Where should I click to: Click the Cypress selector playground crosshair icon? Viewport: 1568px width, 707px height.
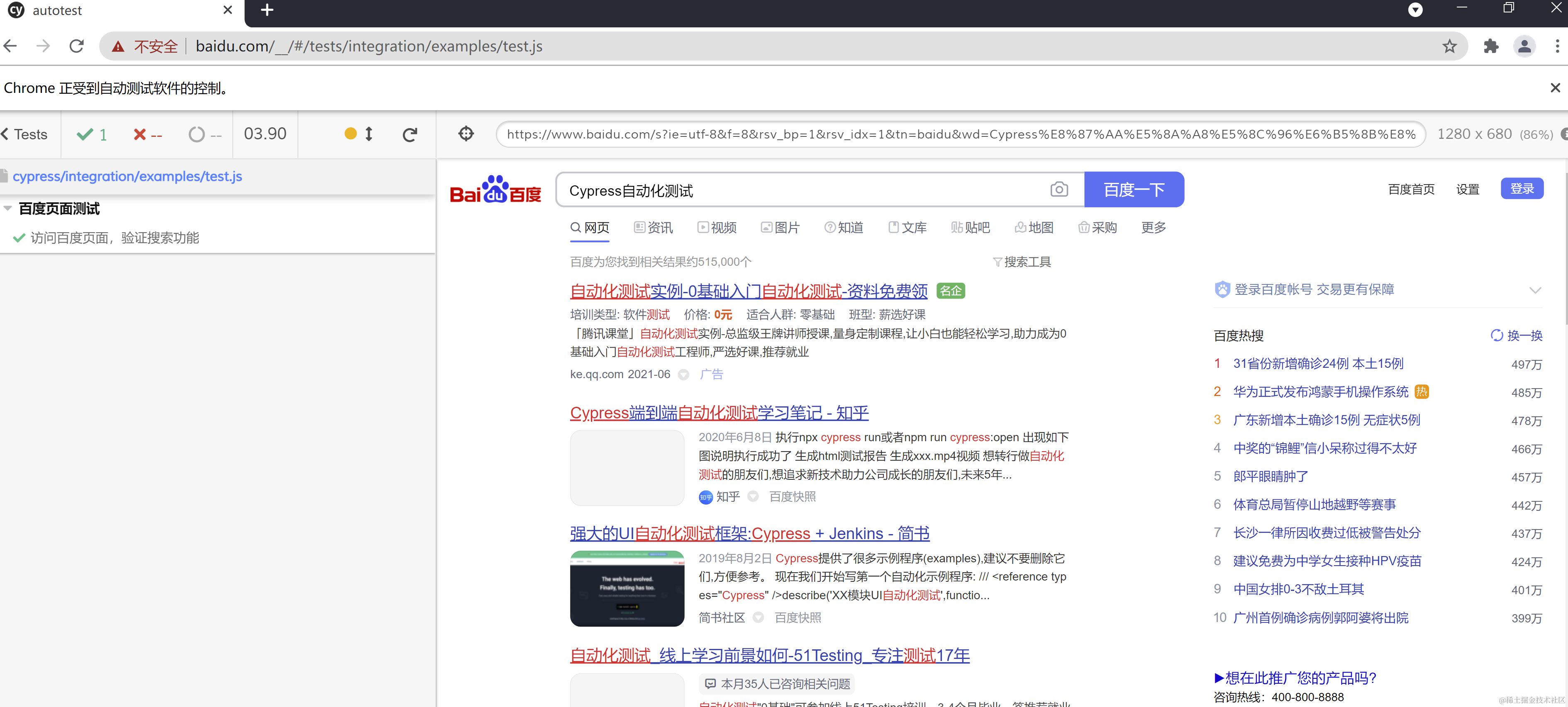[x=466, y=134]
